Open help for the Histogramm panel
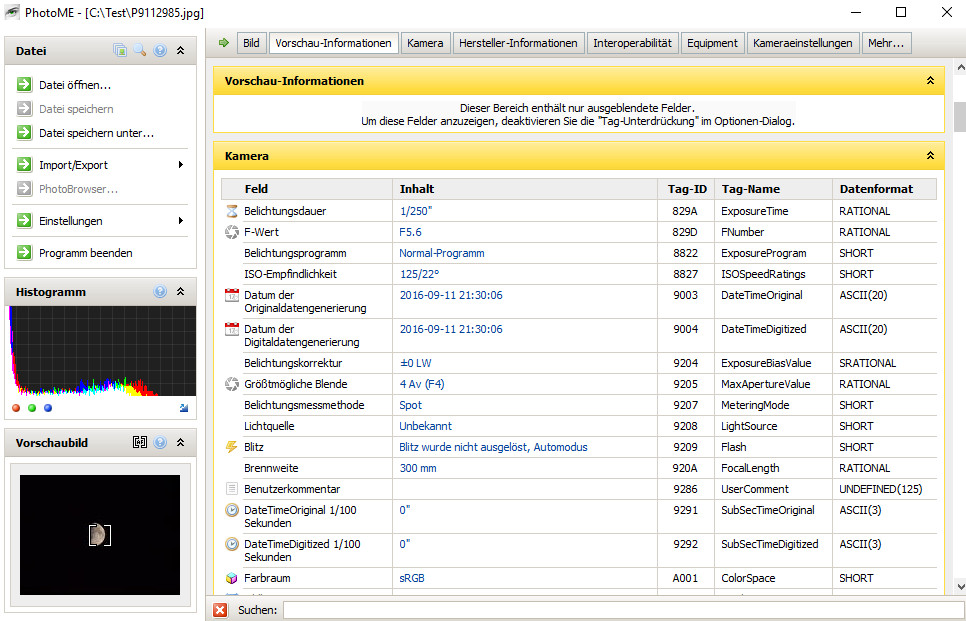The width and height of the screenshot is (966, 621). click(x=160, y=292)
